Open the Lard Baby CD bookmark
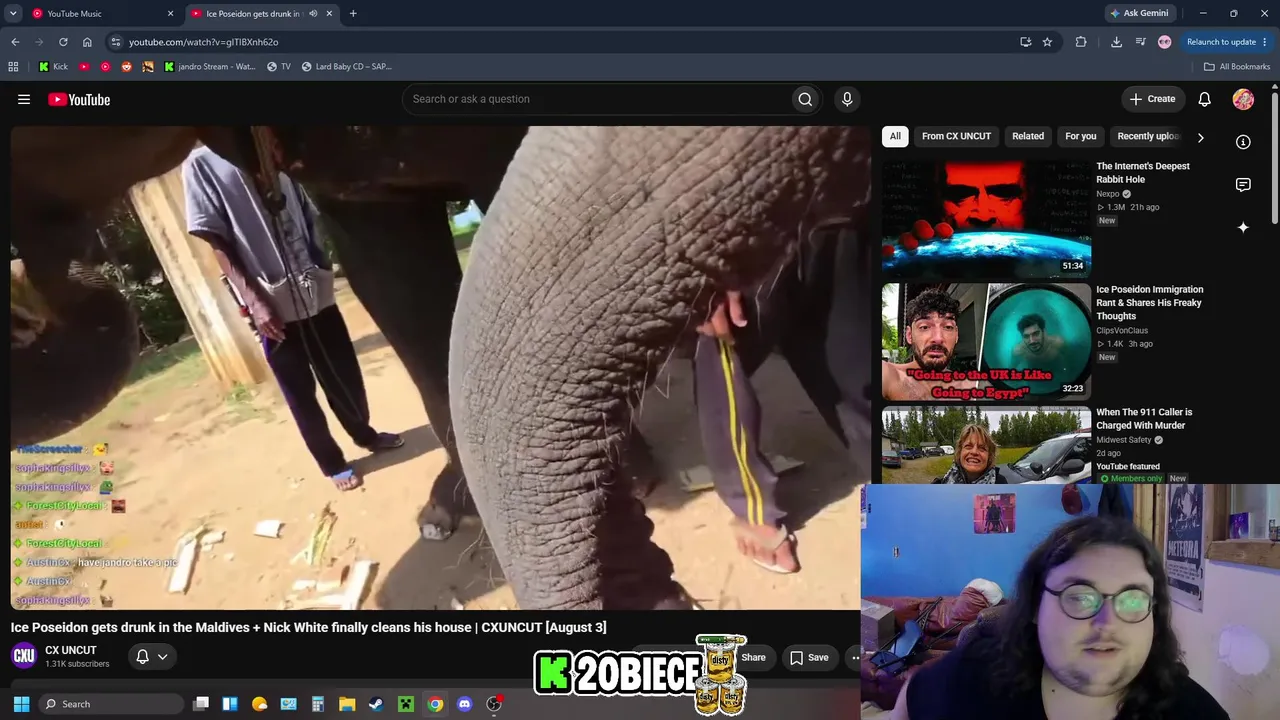The height and width of the screenshot is (720, 1280). (346, 67)
